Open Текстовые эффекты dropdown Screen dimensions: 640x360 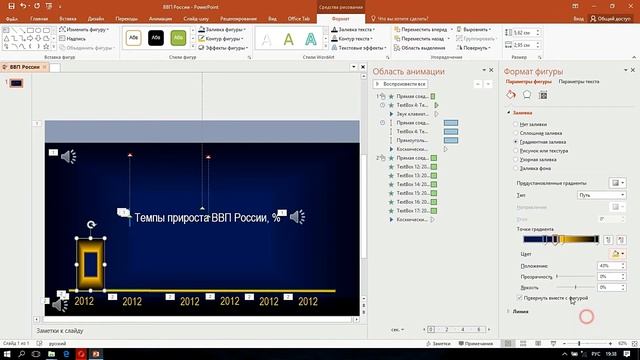(x=359, y=48)
